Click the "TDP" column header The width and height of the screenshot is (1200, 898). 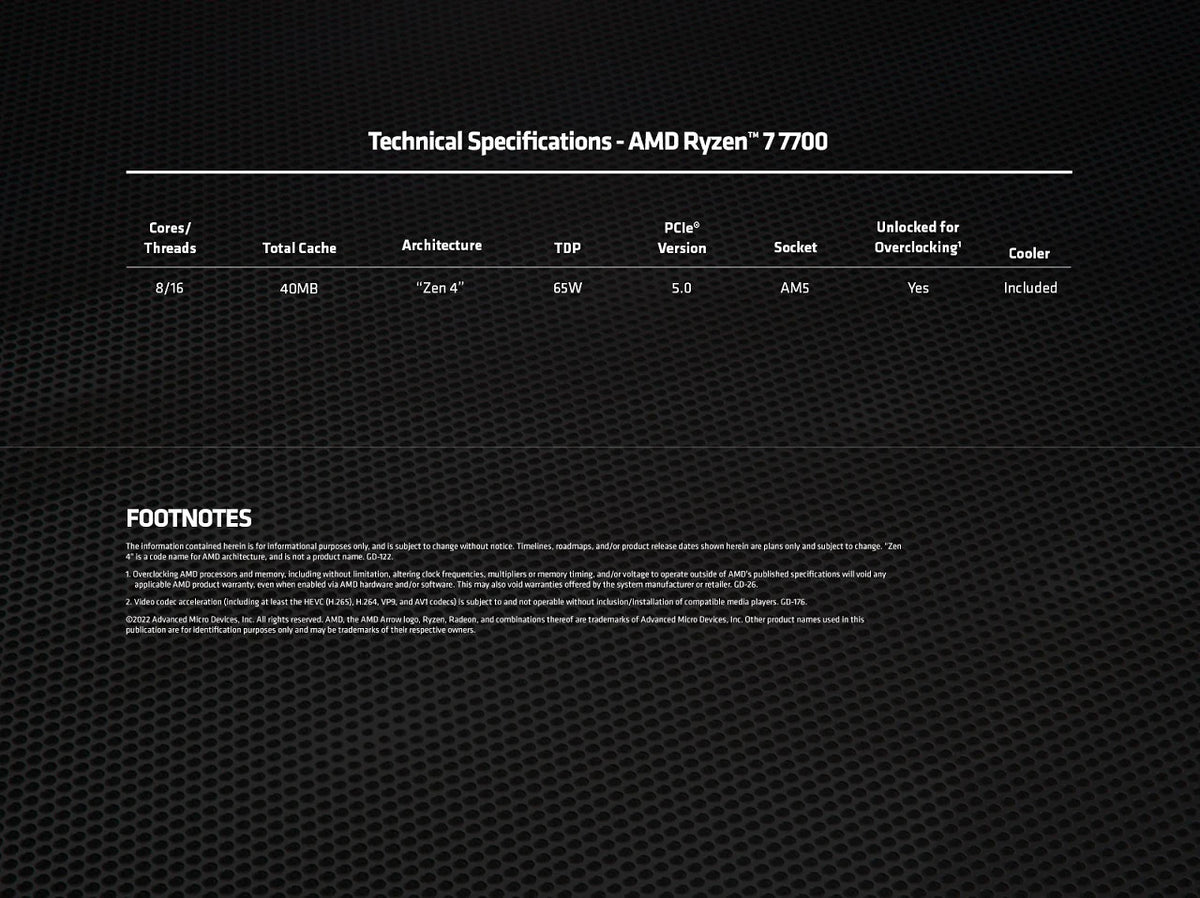(567, 248)
